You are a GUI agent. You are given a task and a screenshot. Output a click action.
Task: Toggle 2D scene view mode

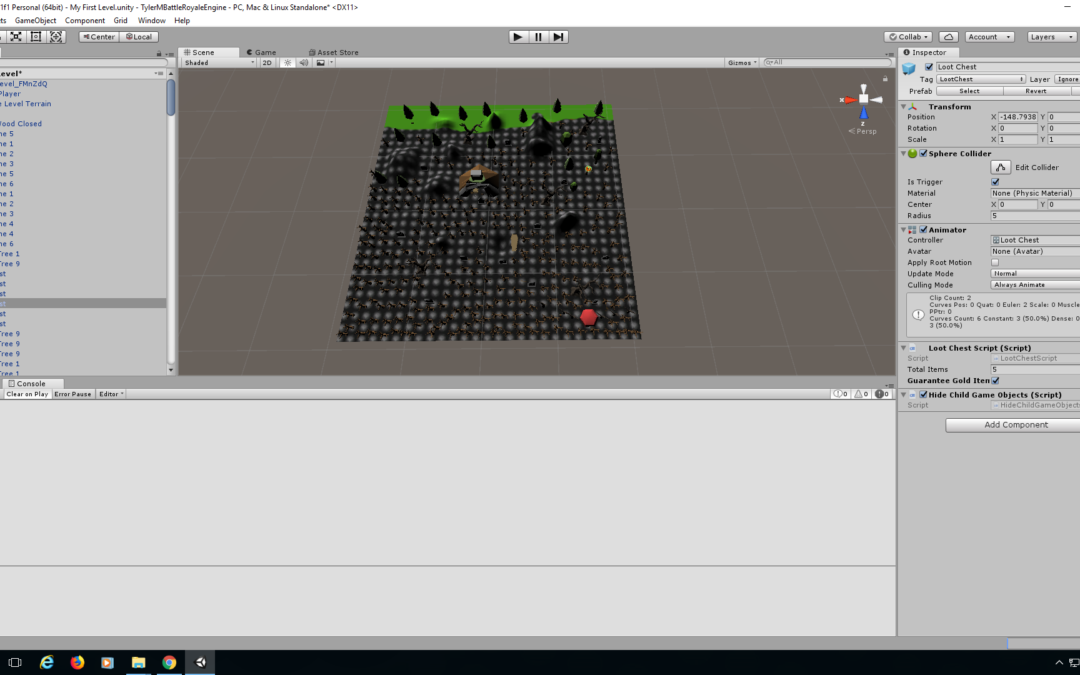tap(267, 63)
